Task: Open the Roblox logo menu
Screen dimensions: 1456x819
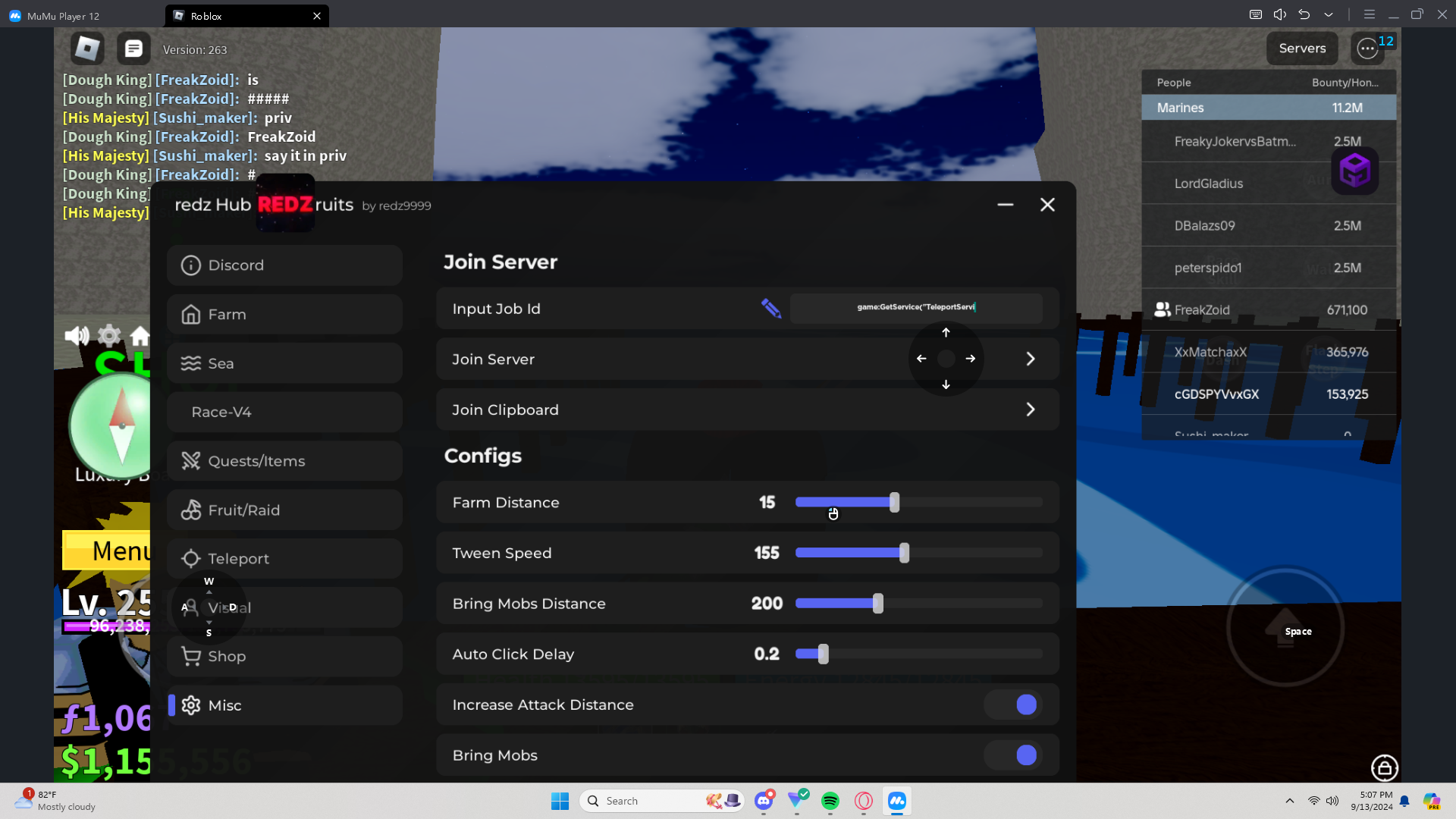Action: click(87, 49)
